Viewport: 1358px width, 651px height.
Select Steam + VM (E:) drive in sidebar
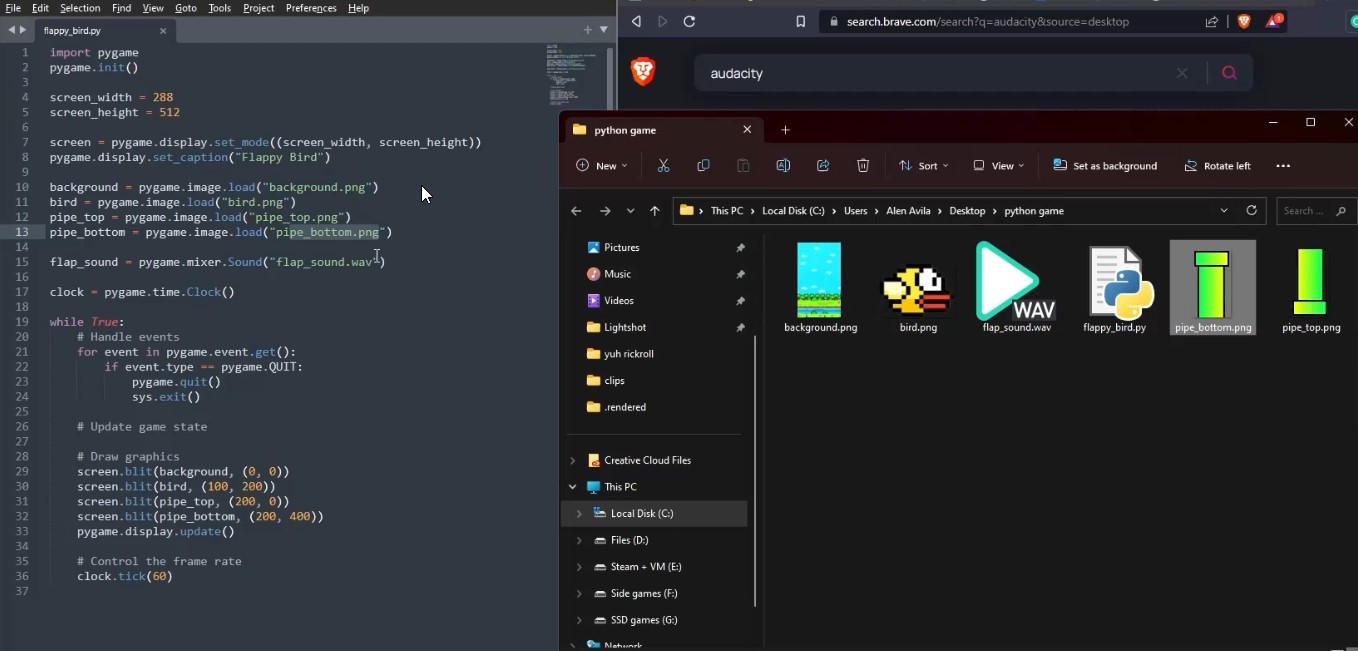[x=645, y=567]
